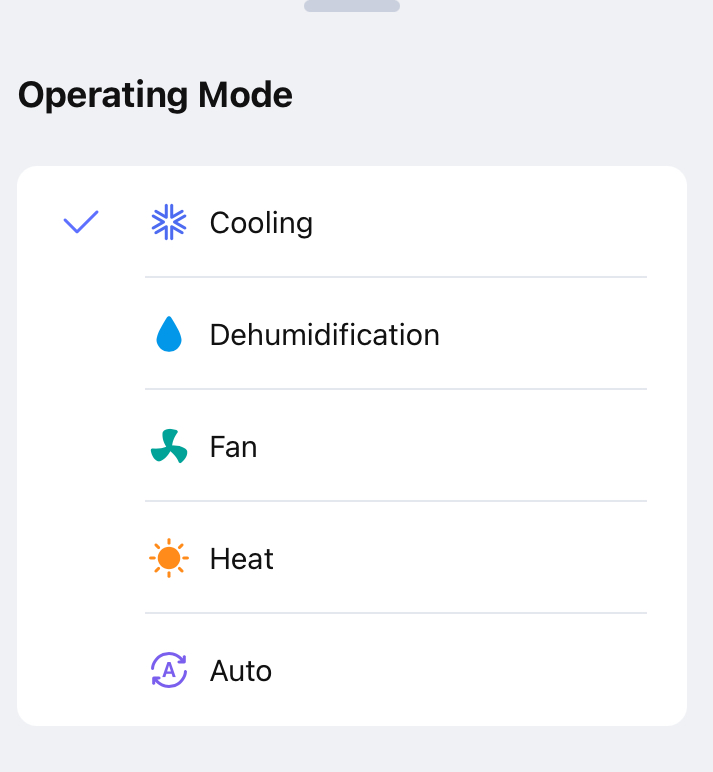The image size is (713, 772).
Task: Select the Cooling text label
Action: click(x=261, y=222)
